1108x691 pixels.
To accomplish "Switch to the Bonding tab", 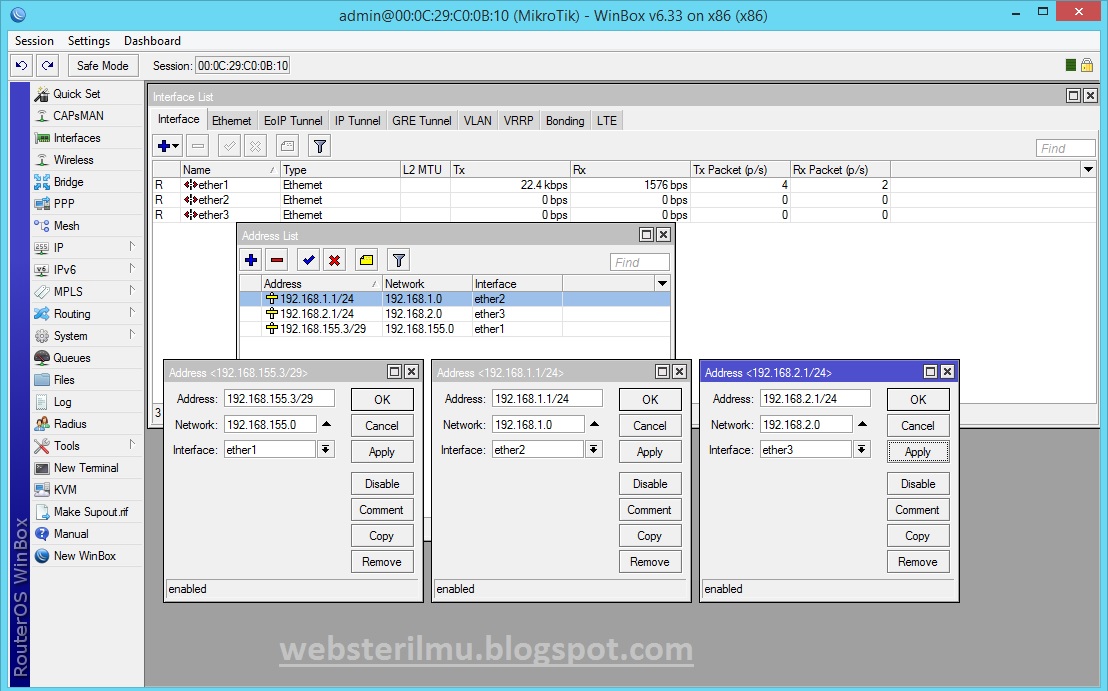I will 565,121.
